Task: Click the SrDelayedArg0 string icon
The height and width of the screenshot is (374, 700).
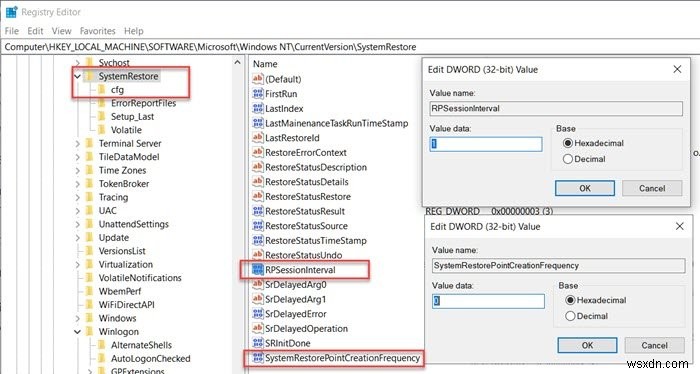Action: [x=258, y=284]
